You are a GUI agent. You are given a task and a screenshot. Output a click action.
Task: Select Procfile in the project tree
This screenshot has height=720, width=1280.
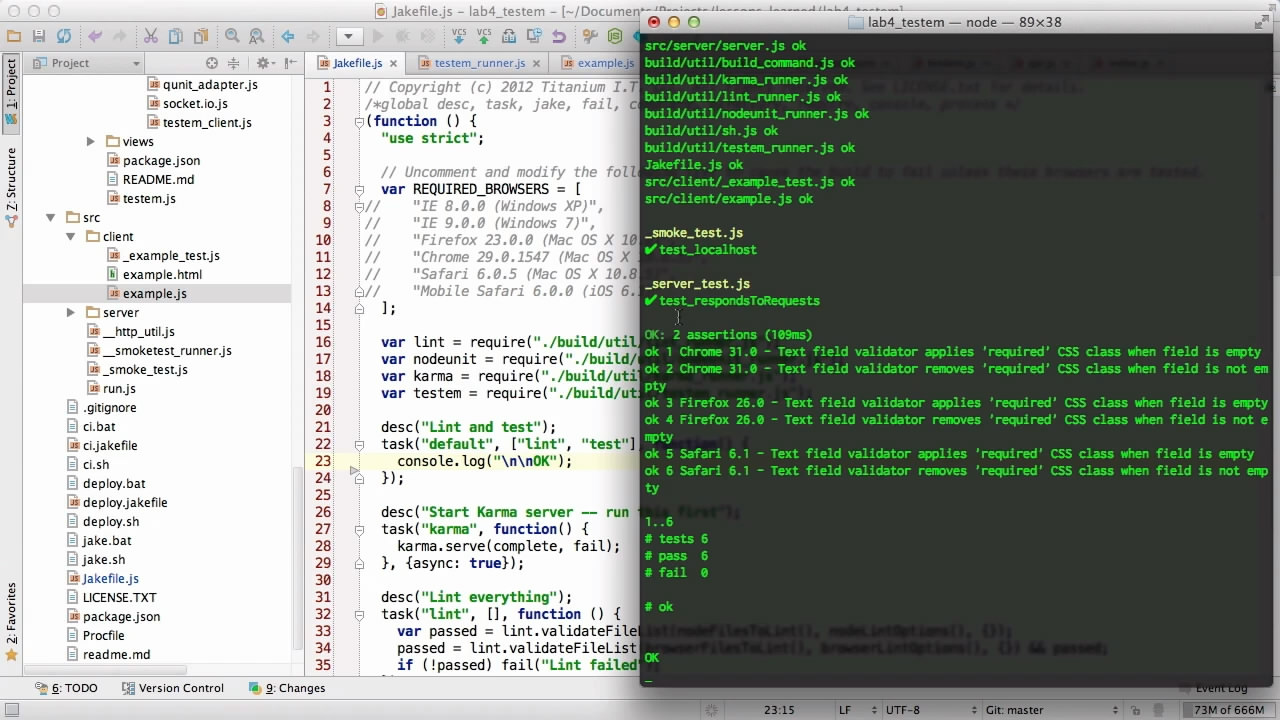click(x=103, y=636)
